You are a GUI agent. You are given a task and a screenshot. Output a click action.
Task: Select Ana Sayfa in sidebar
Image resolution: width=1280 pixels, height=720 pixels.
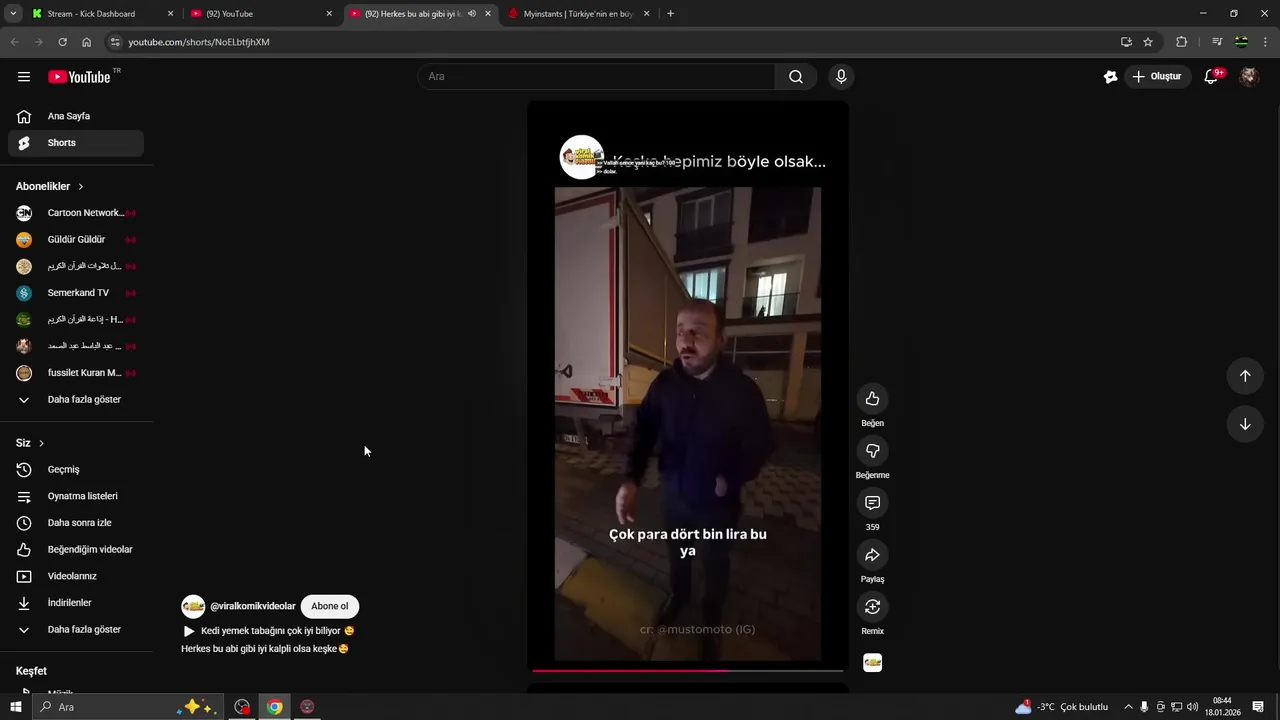pos(76,117)
